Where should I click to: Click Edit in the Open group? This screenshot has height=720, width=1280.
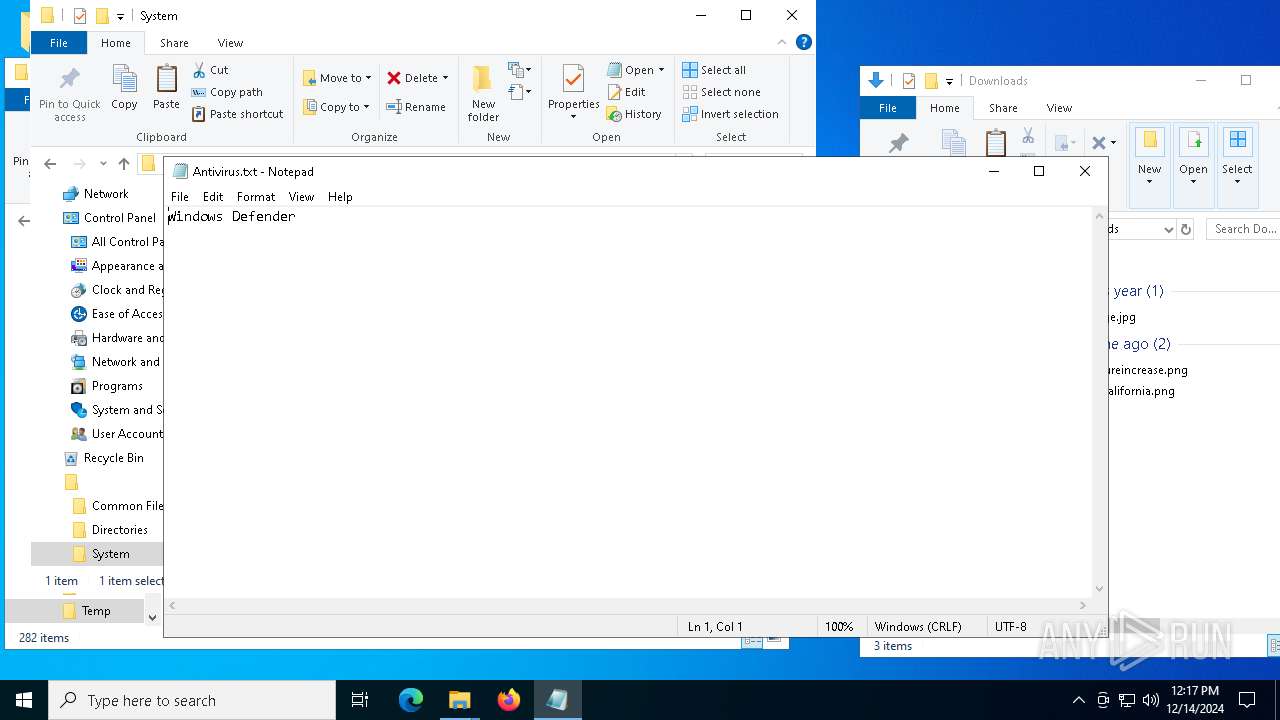[627, 92]
